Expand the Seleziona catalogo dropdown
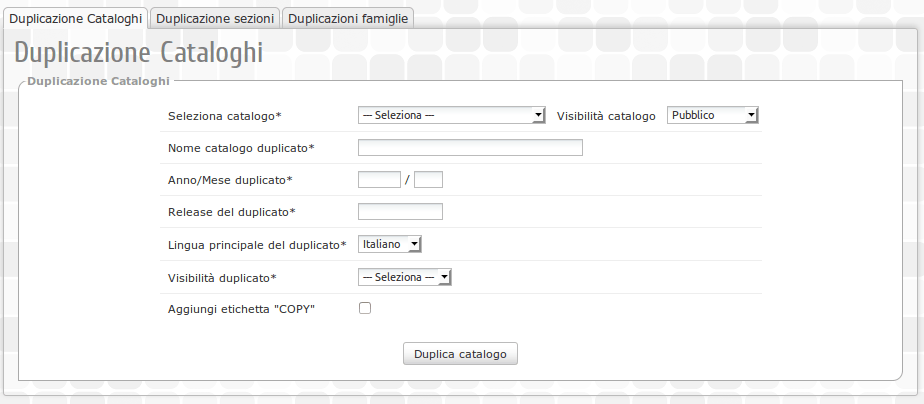 tap(451, 115)
